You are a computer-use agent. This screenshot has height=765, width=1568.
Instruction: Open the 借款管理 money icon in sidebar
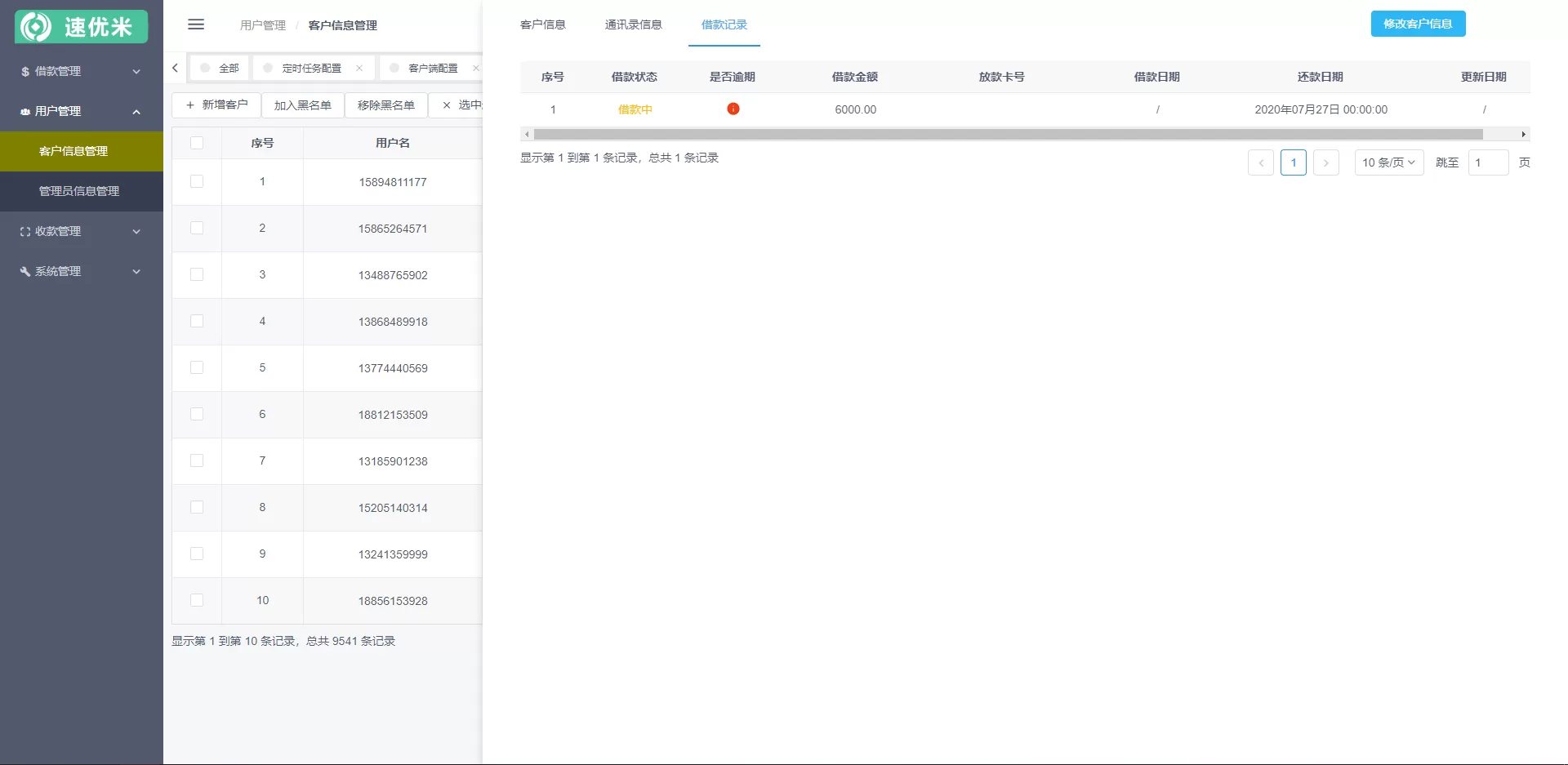coord(24,71)
